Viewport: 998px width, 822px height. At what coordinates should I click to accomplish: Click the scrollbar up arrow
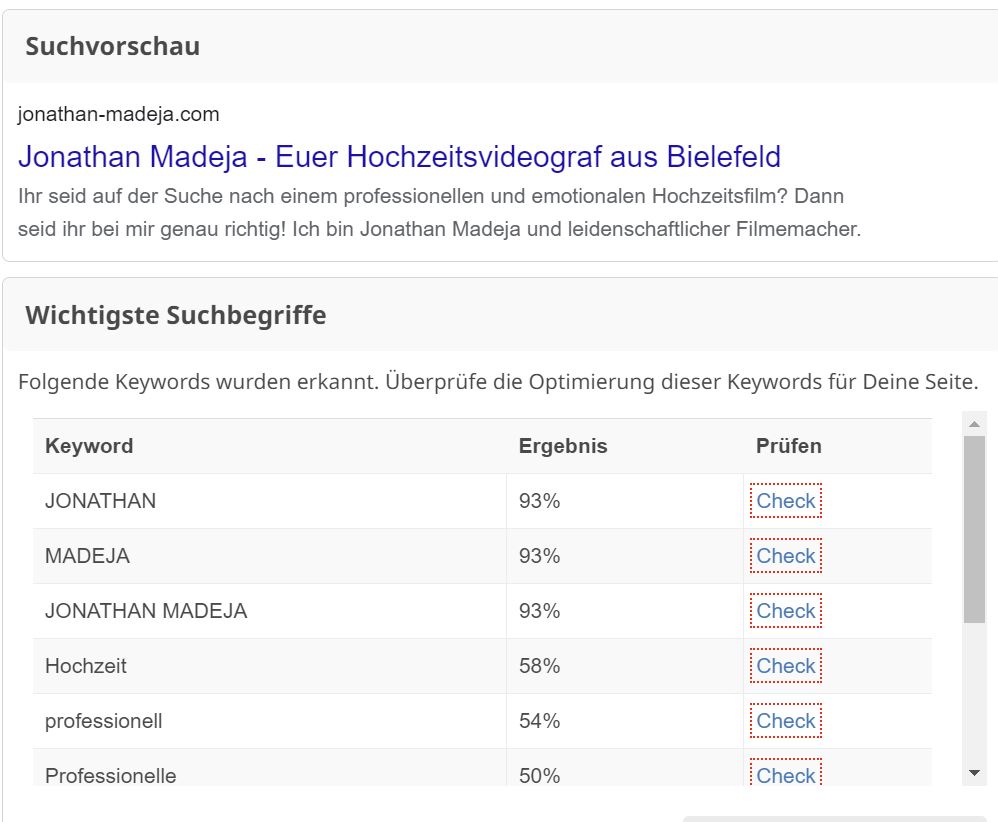(x=974, y=424)
